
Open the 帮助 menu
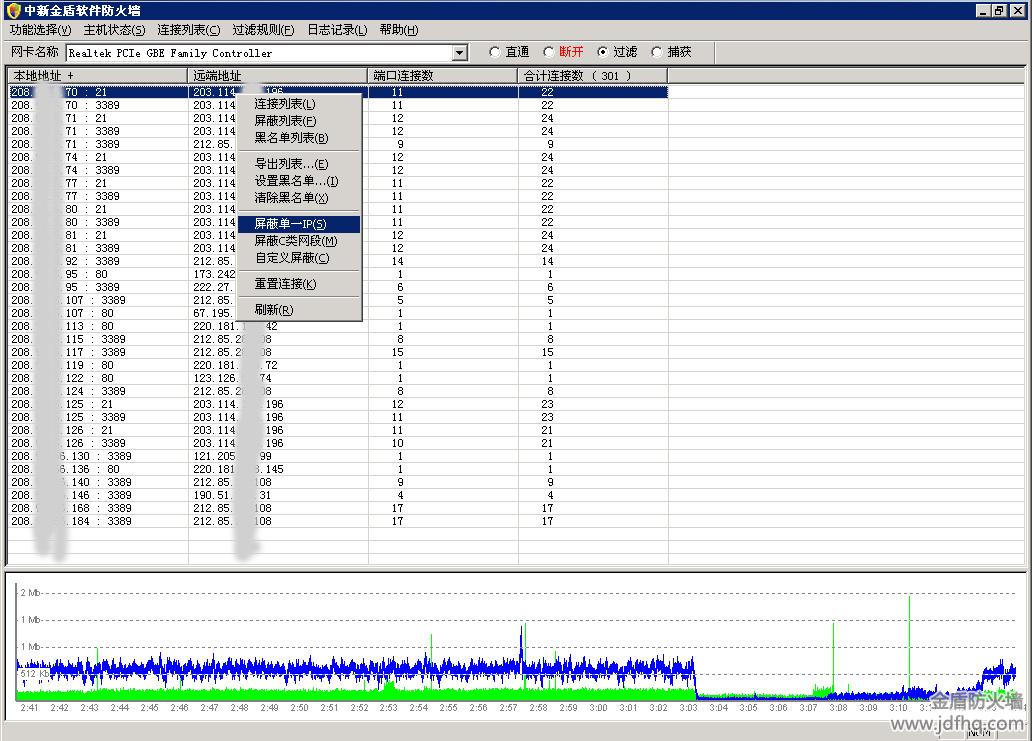coord(399,30)
